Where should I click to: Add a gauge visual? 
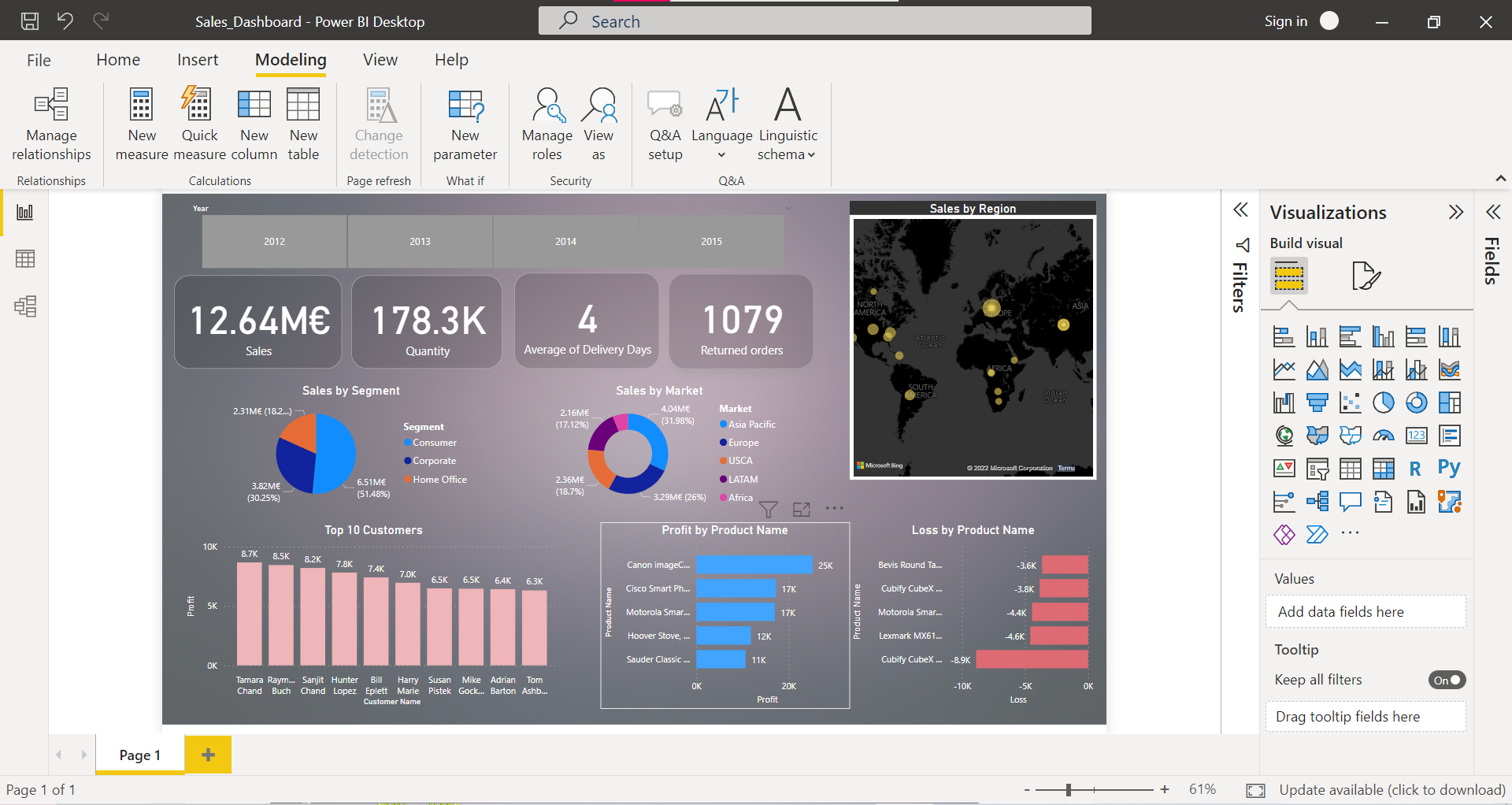(x=1384, y=435)
